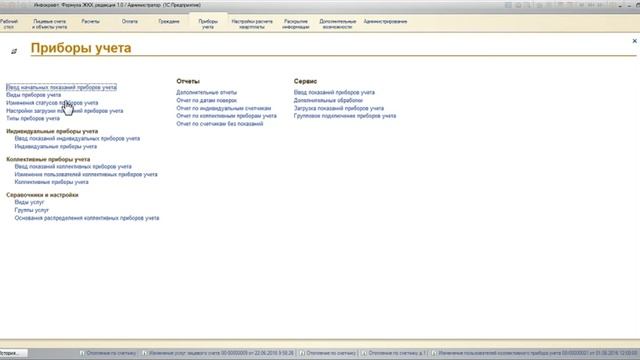The image size is (640, 360).
Task: Open Ввод показаний приборов учета under Сервис
Action: pyautogui.click(x=334, y=92)
